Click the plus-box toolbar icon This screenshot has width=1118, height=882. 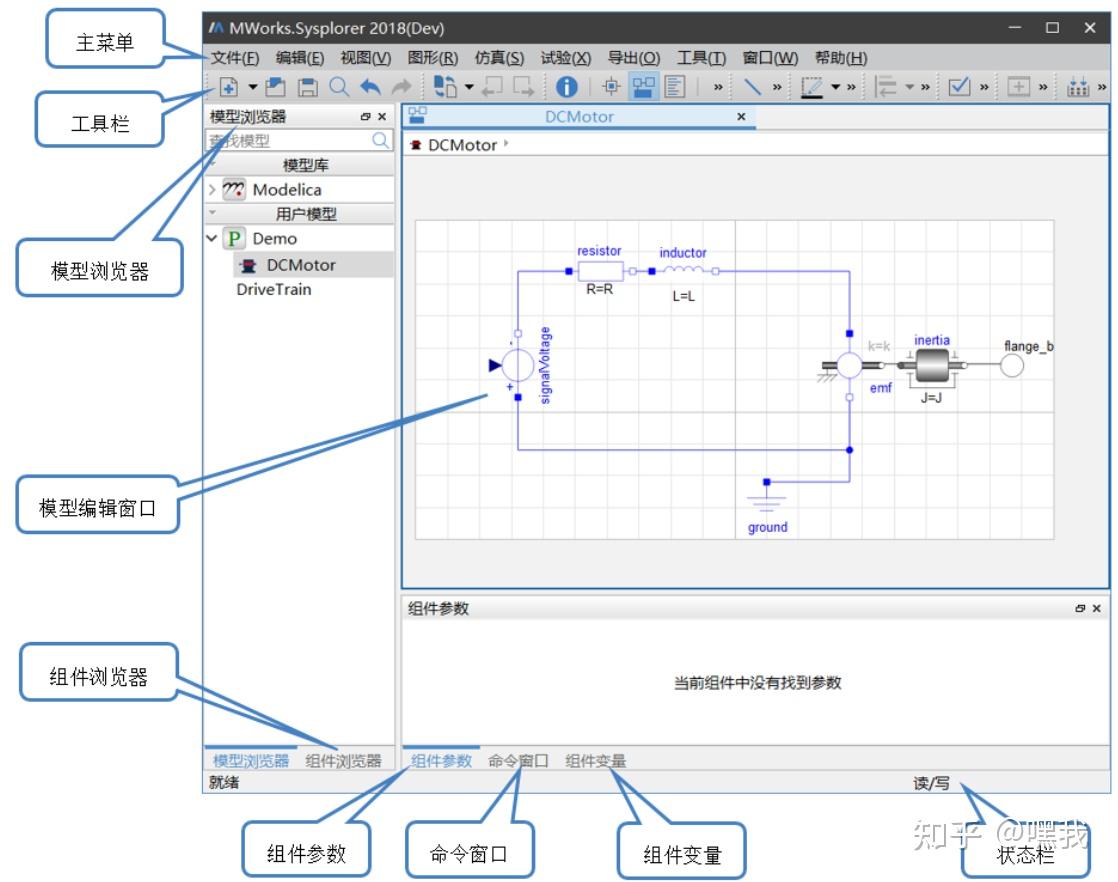click(x=1018, y=87)
